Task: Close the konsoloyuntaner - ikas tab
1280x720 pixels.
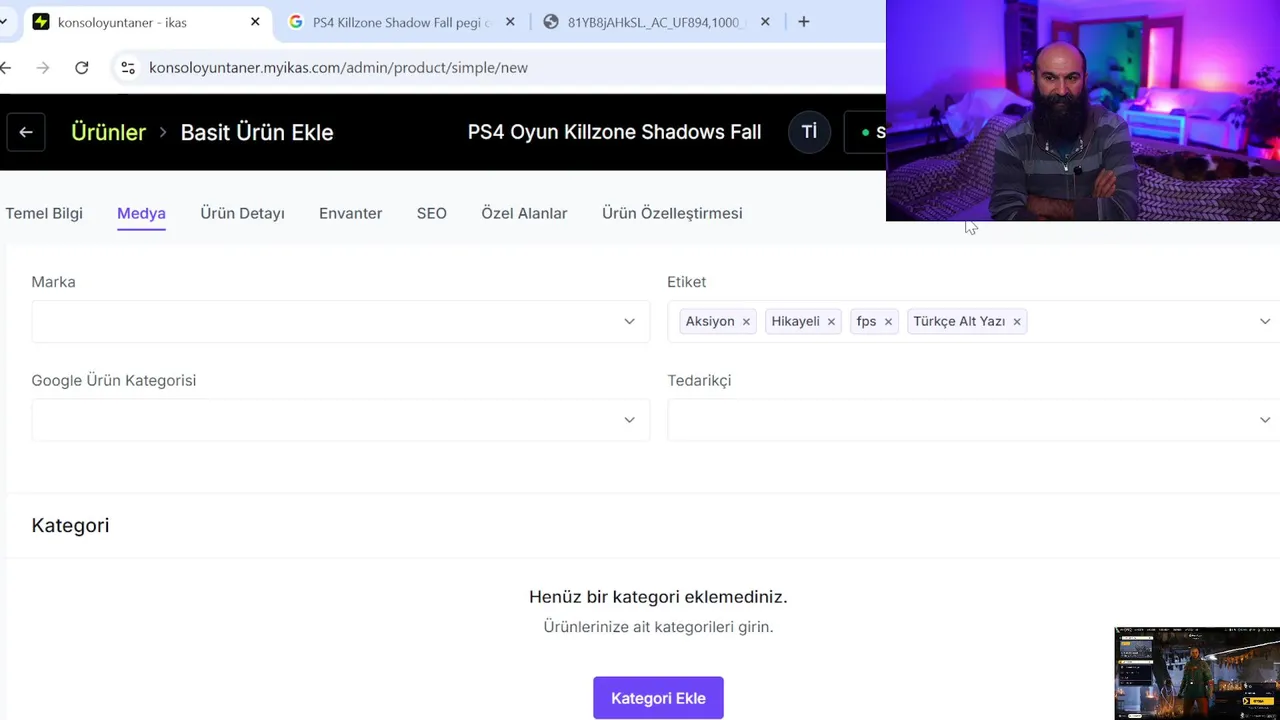Action: 255,22
